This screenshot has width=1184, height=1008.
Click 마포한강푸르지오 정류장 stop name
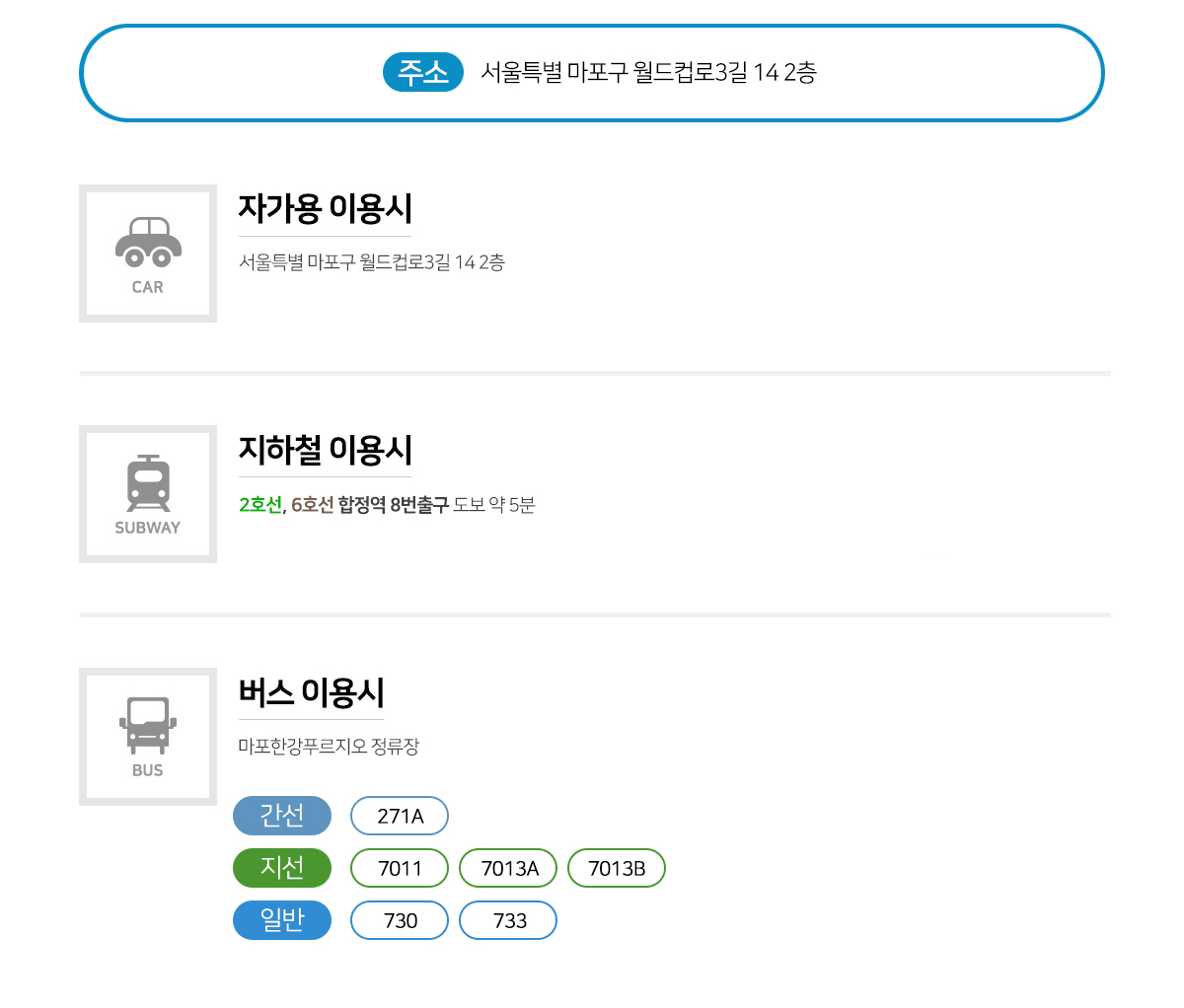[329, 747]
